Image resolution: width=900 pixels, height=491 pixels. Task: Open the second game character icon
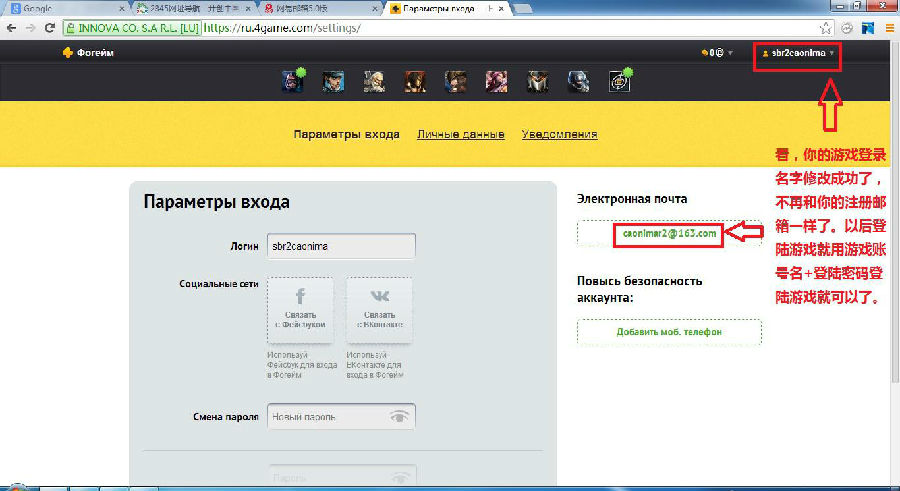click(333, 81)
